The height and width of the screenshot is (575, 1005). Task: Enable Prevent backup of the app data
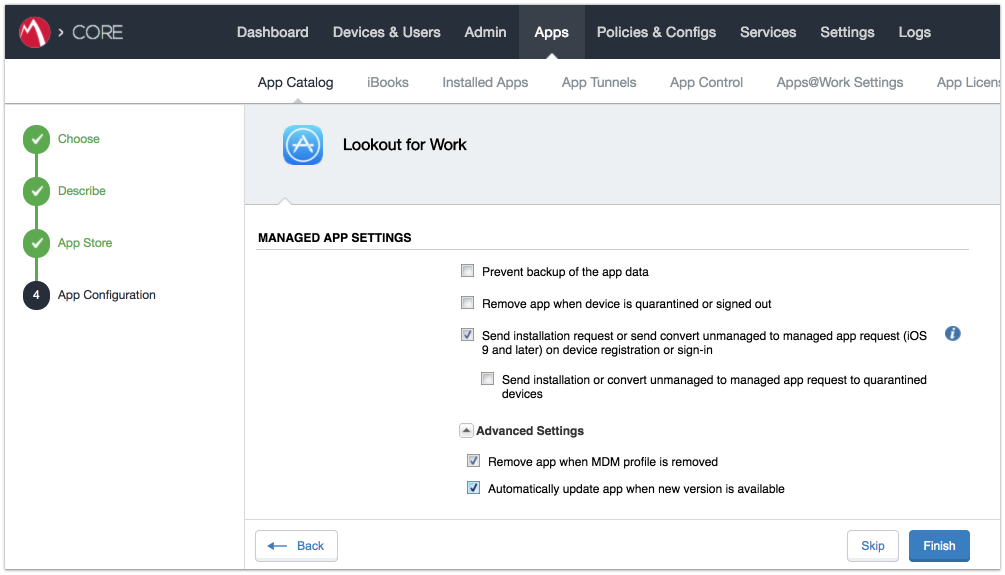click(467, 271)
